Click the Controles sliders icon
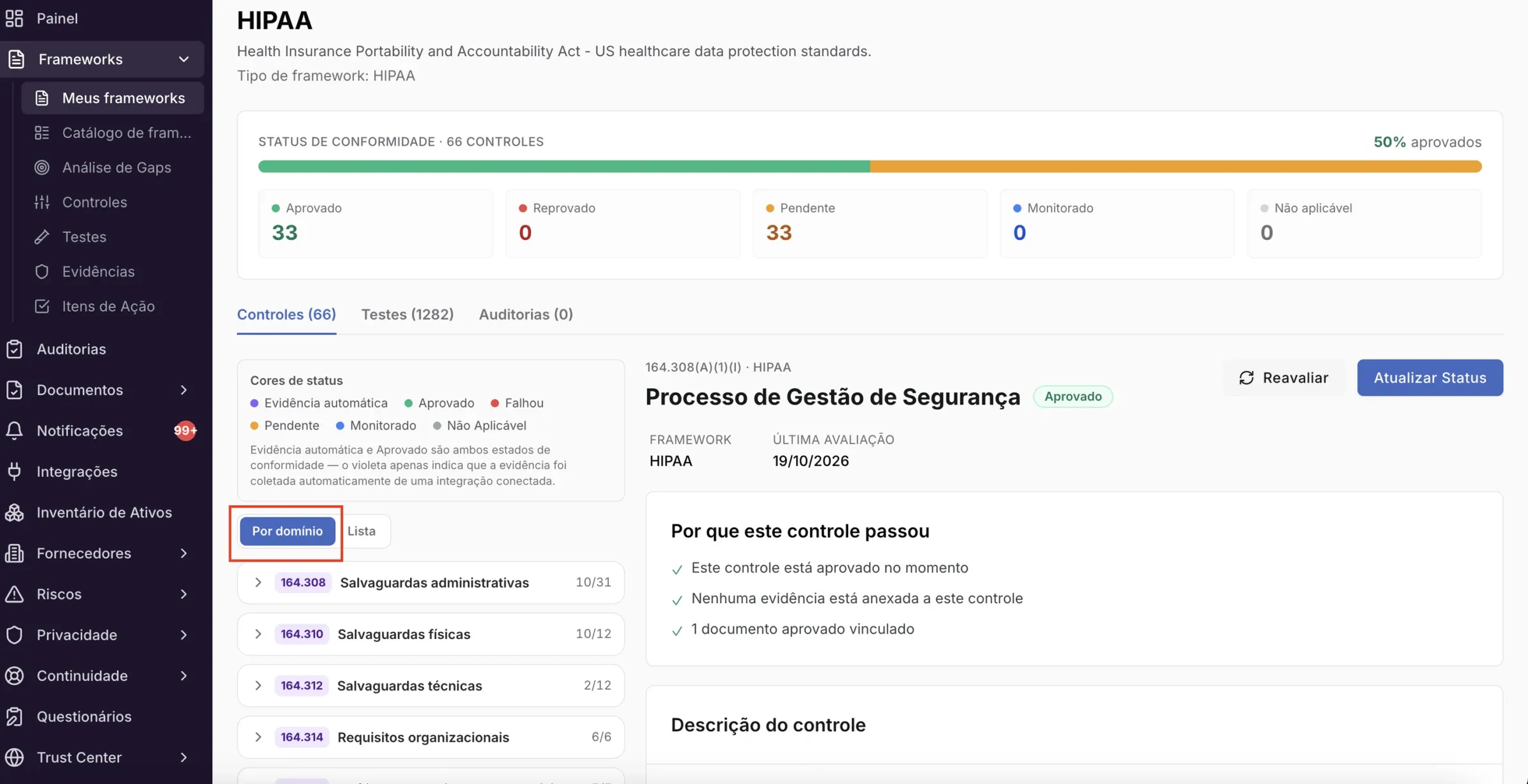The height and width of the screenshot is (784, 1528). (x=42, y=202)
